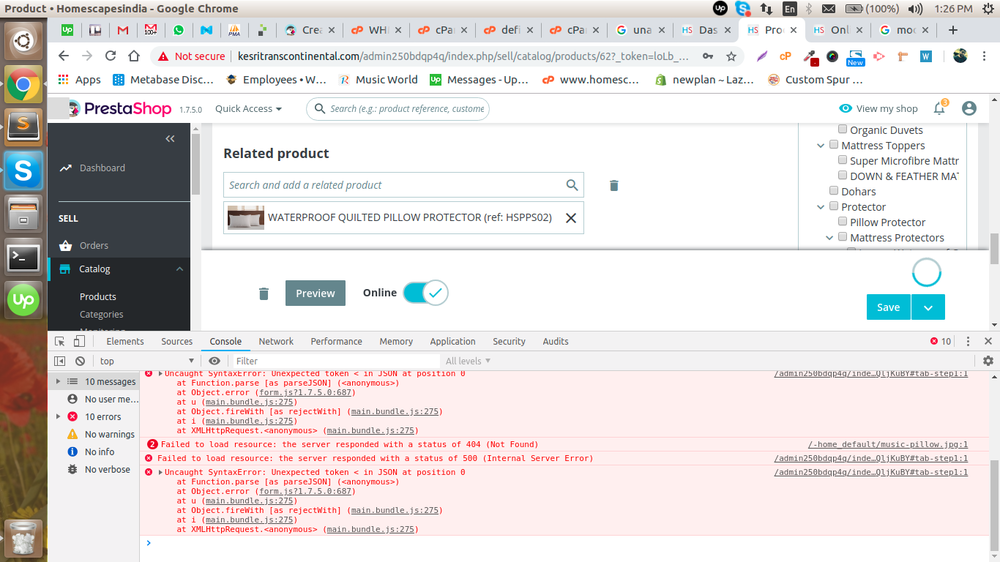Clear the console with the block icon
This screenshot has height=562, width=1000.
coord(80,361)
